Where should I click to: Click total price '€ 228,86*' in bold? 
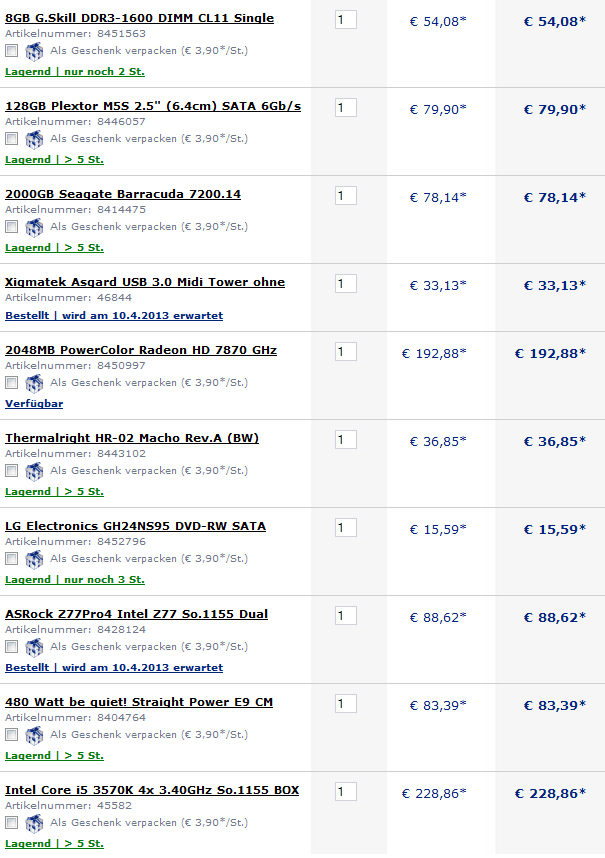click(x=550, y=793)
